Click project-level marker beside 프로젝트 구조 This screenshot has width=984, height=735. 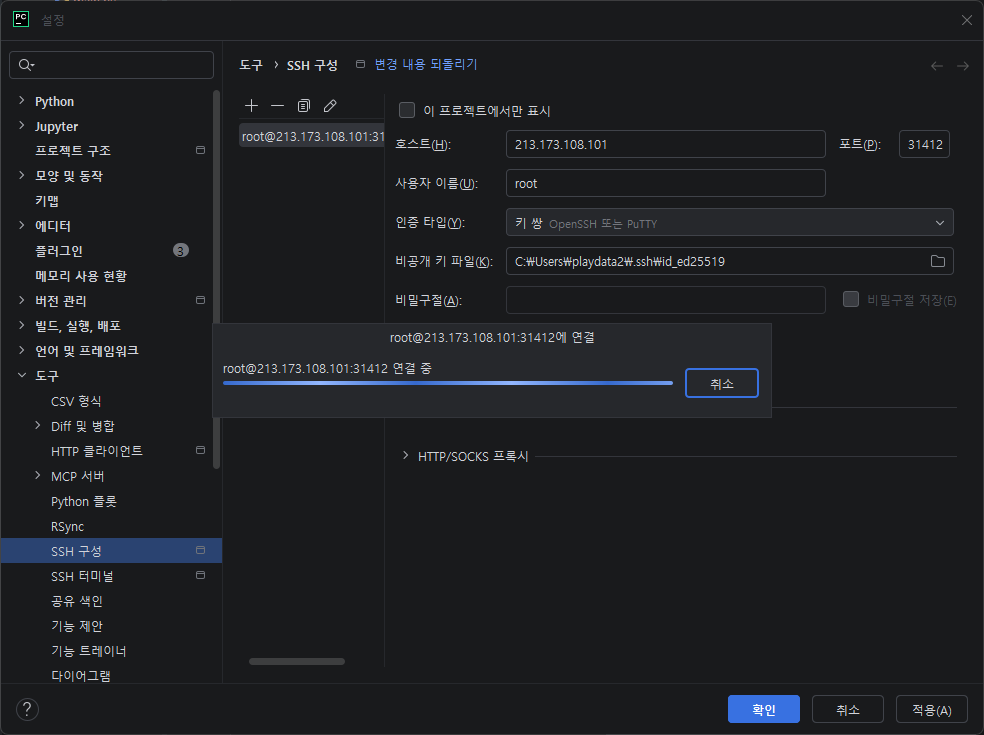pos(200,150)
